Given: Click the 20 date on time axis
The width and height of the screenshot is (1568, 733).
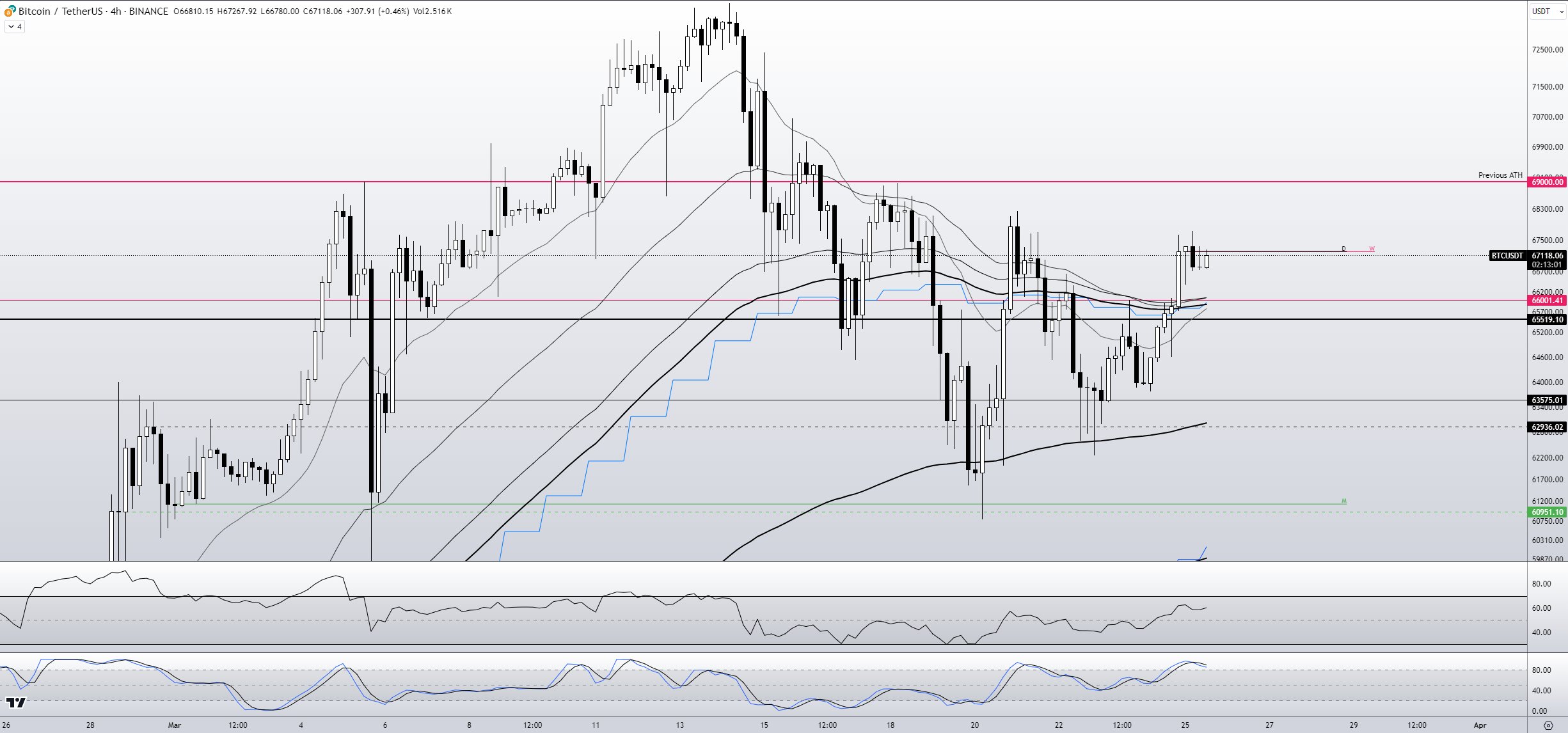Looking at the screenshot, I should pos(974,725).
